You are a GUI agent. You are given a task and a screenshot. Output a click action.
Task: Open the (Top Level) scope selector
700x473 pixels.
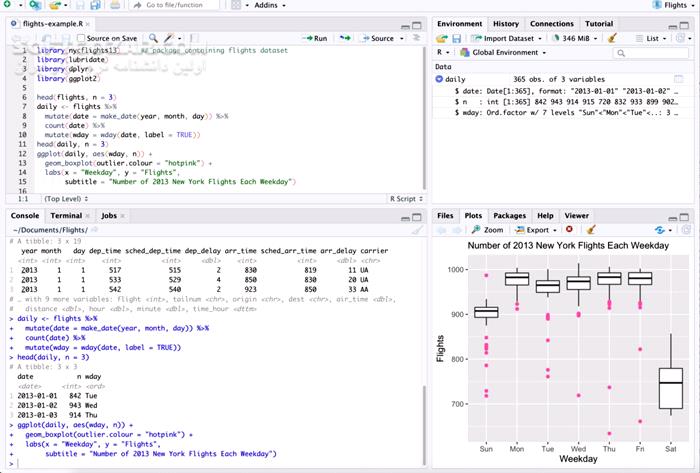66,199
